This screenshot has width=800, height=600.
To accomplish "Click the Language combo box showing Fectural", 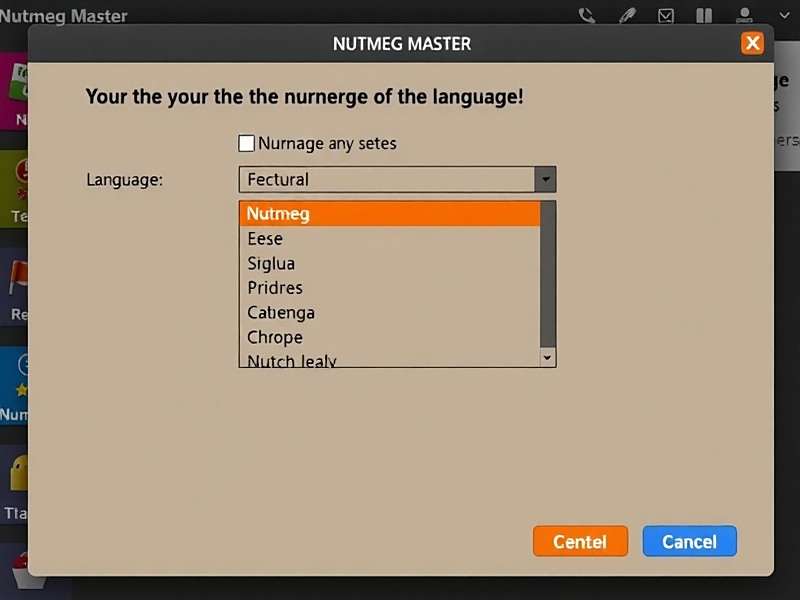I will 387,180.
